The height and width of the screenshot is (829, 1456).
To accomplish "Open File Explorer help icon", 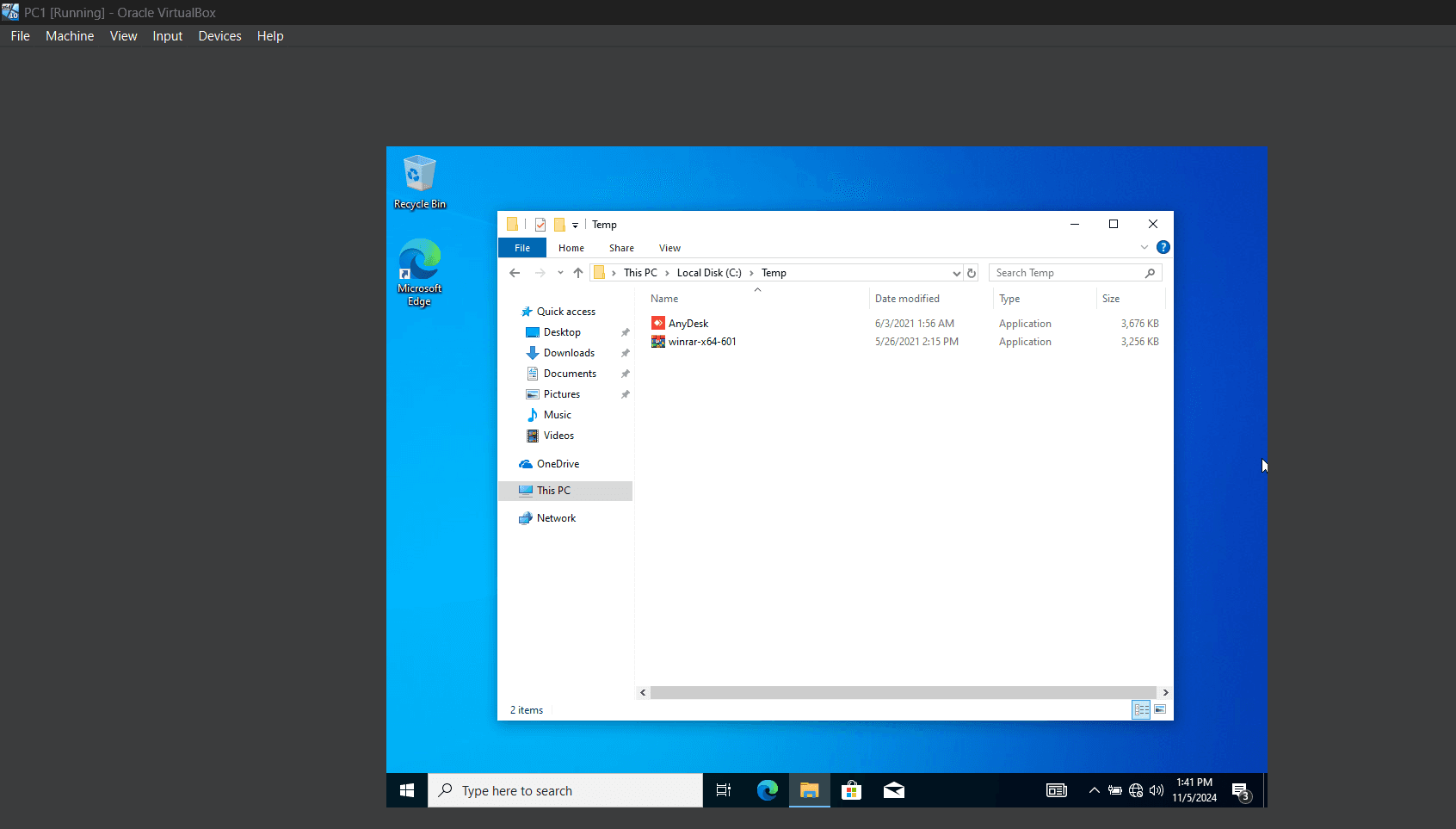I will click(1163, 247).
